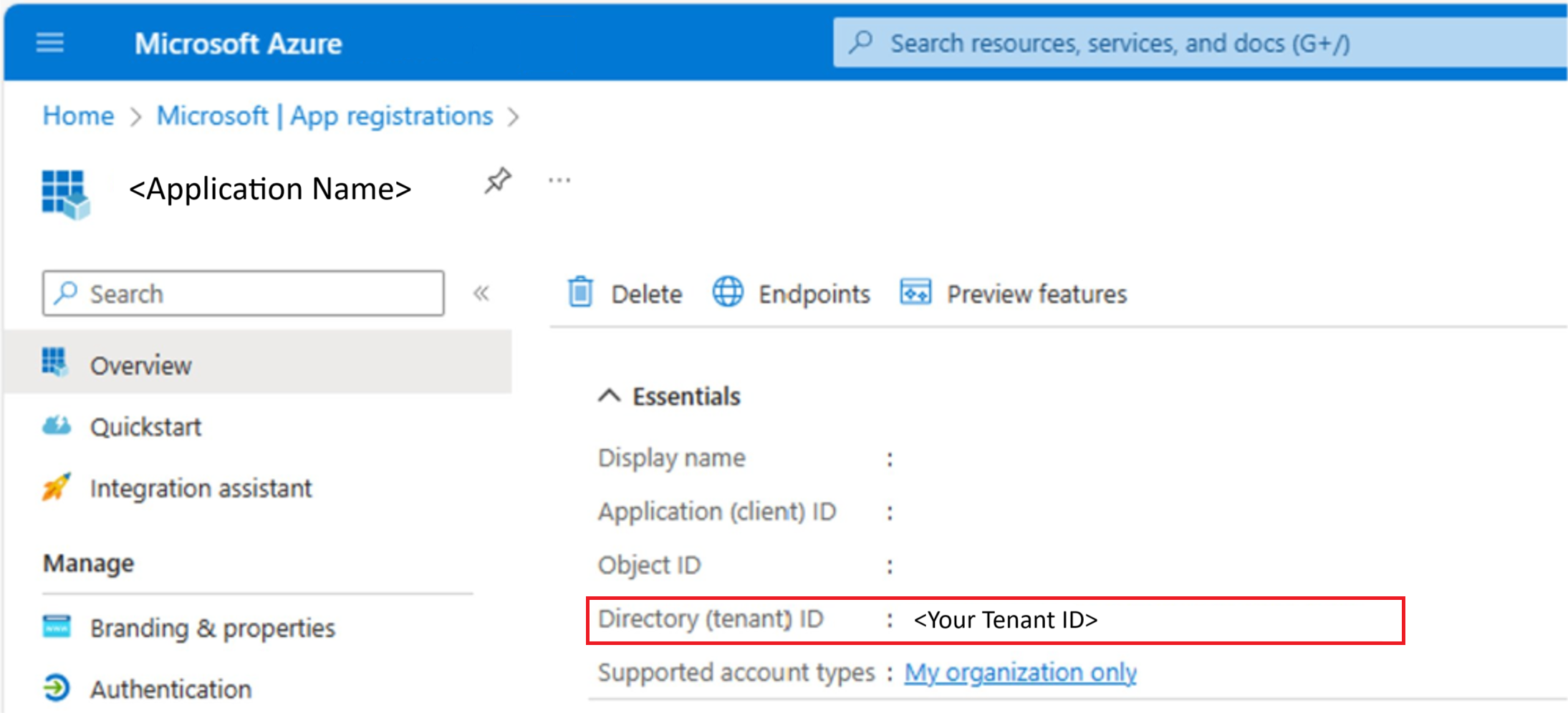The image size is (1568, 713).
Task: Click My organization only link
Action: click(1020, 672)
